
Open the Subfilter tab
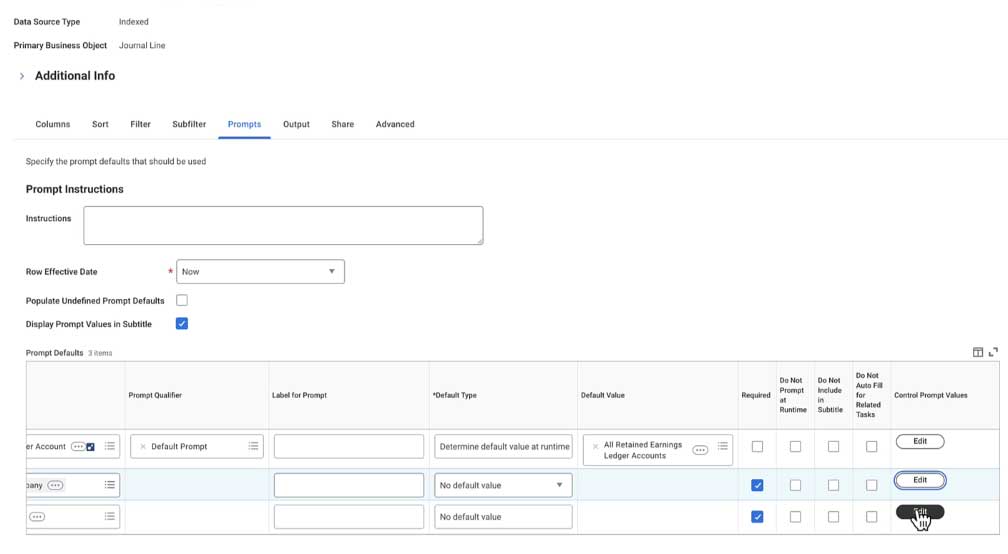click(x=189, y=124)
